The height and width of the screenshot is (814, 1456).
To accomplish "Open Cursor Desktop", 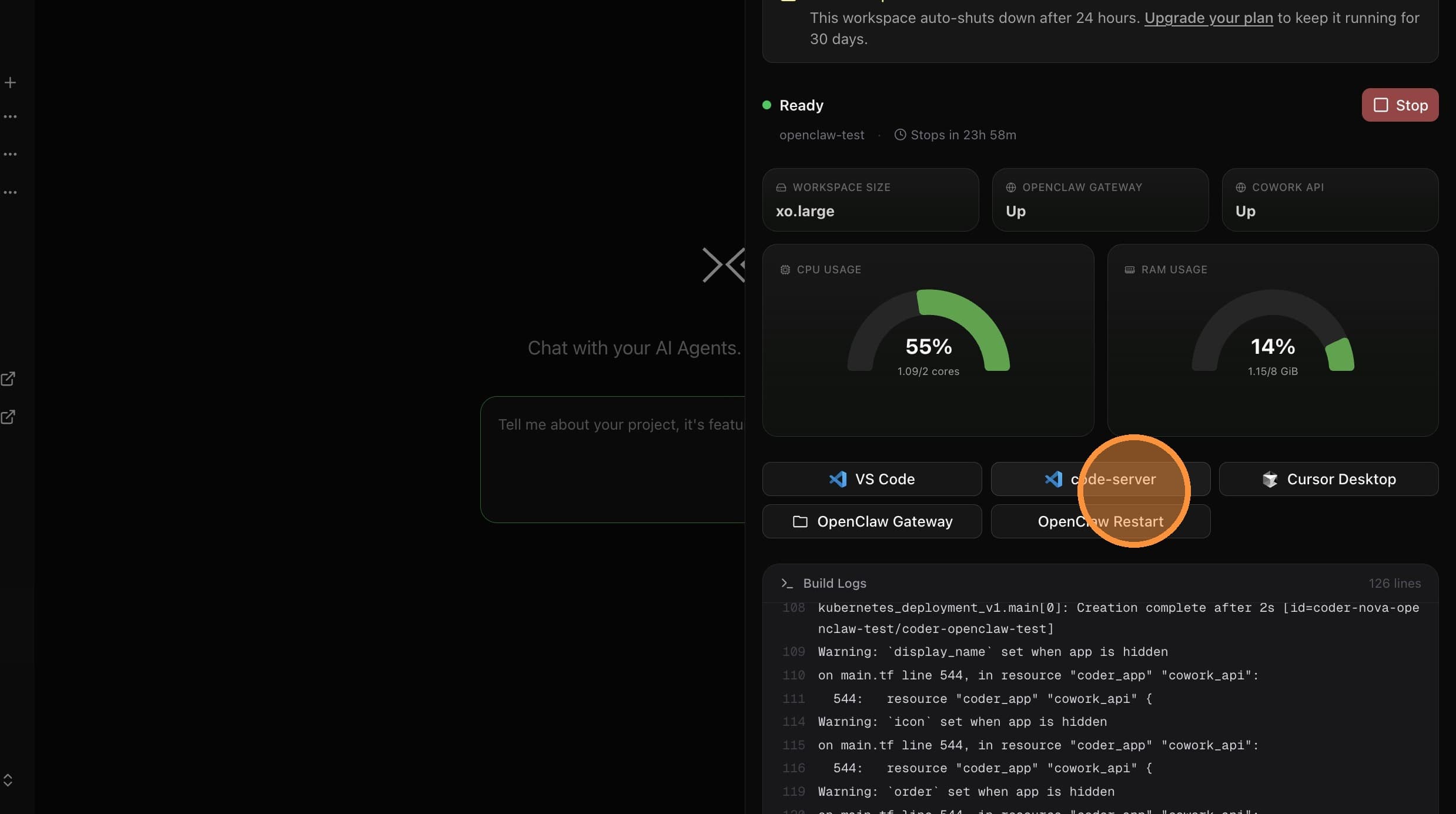I will pyautogui.click(x=1328, y=479).
